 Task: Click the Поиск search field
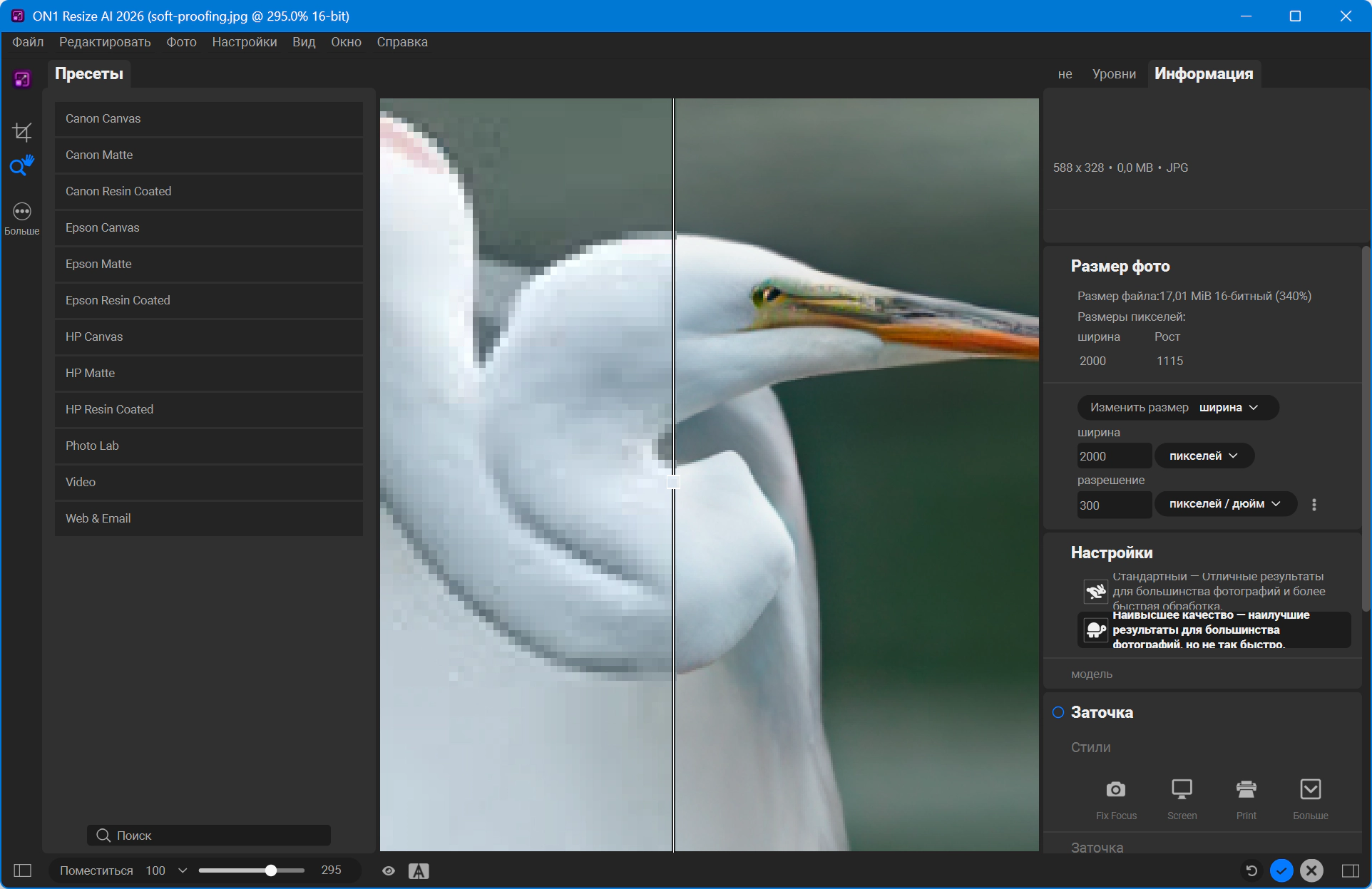pos(209,836)
